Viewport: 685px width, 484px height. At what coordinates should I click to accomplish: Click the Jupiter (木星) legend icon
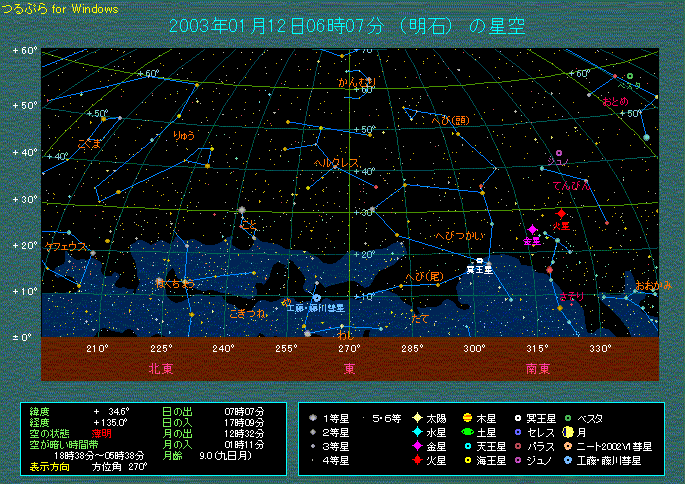point(467,417)
